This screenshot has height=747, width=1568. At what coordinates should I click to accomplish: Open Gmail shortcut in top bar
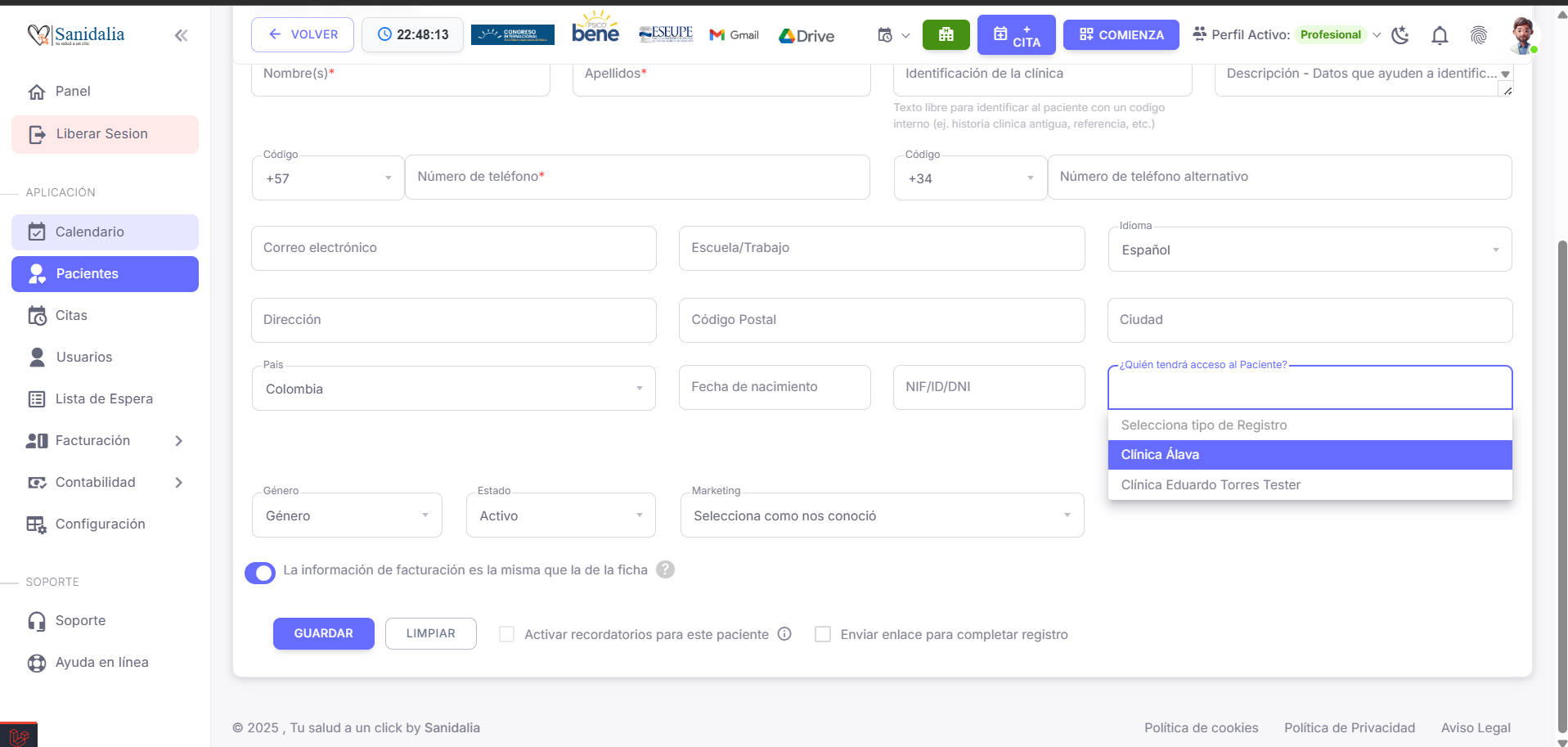734,35
